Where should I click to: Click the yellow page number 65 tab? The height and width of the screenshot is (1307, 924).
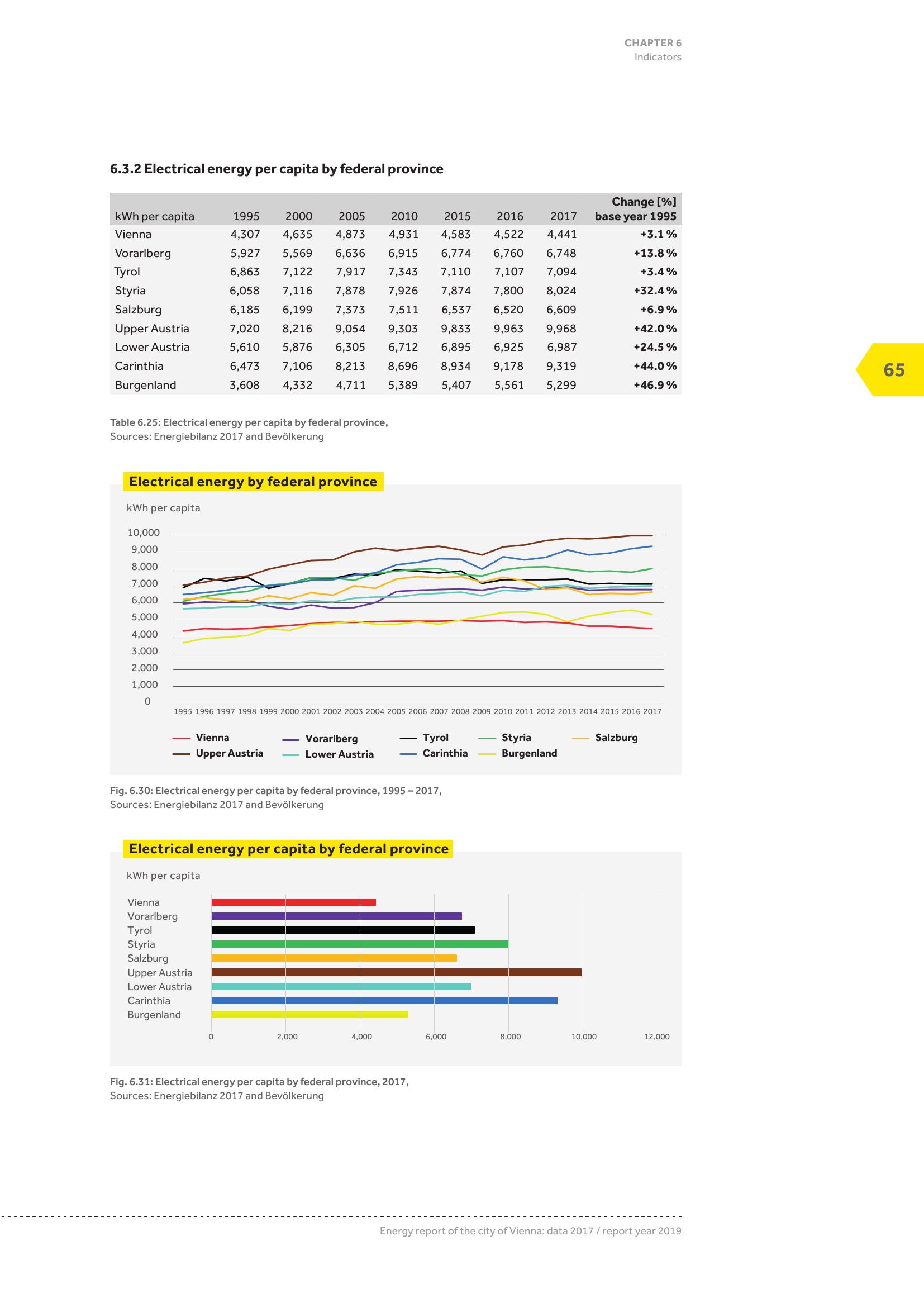[893, 369]
